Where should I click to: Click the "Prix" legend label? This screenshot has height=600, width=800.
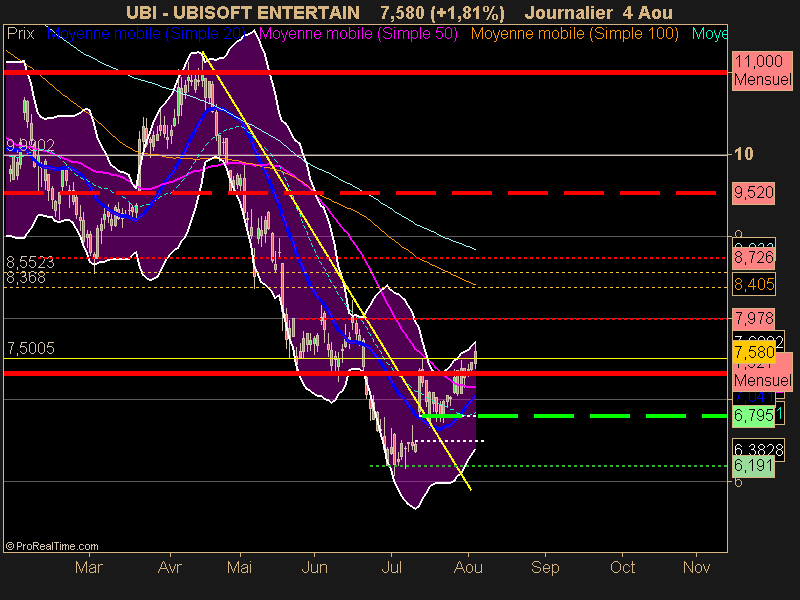pos(20,34)
